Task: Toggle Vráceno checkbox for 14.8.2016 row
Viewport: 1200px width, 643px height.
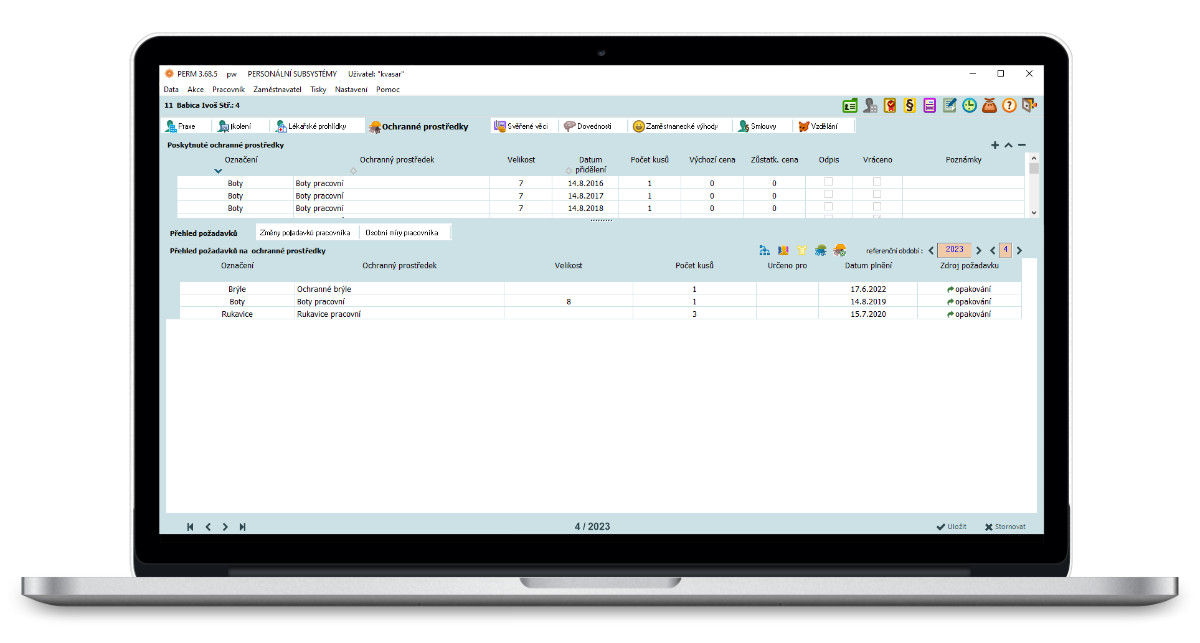Action: click(877, 182)
